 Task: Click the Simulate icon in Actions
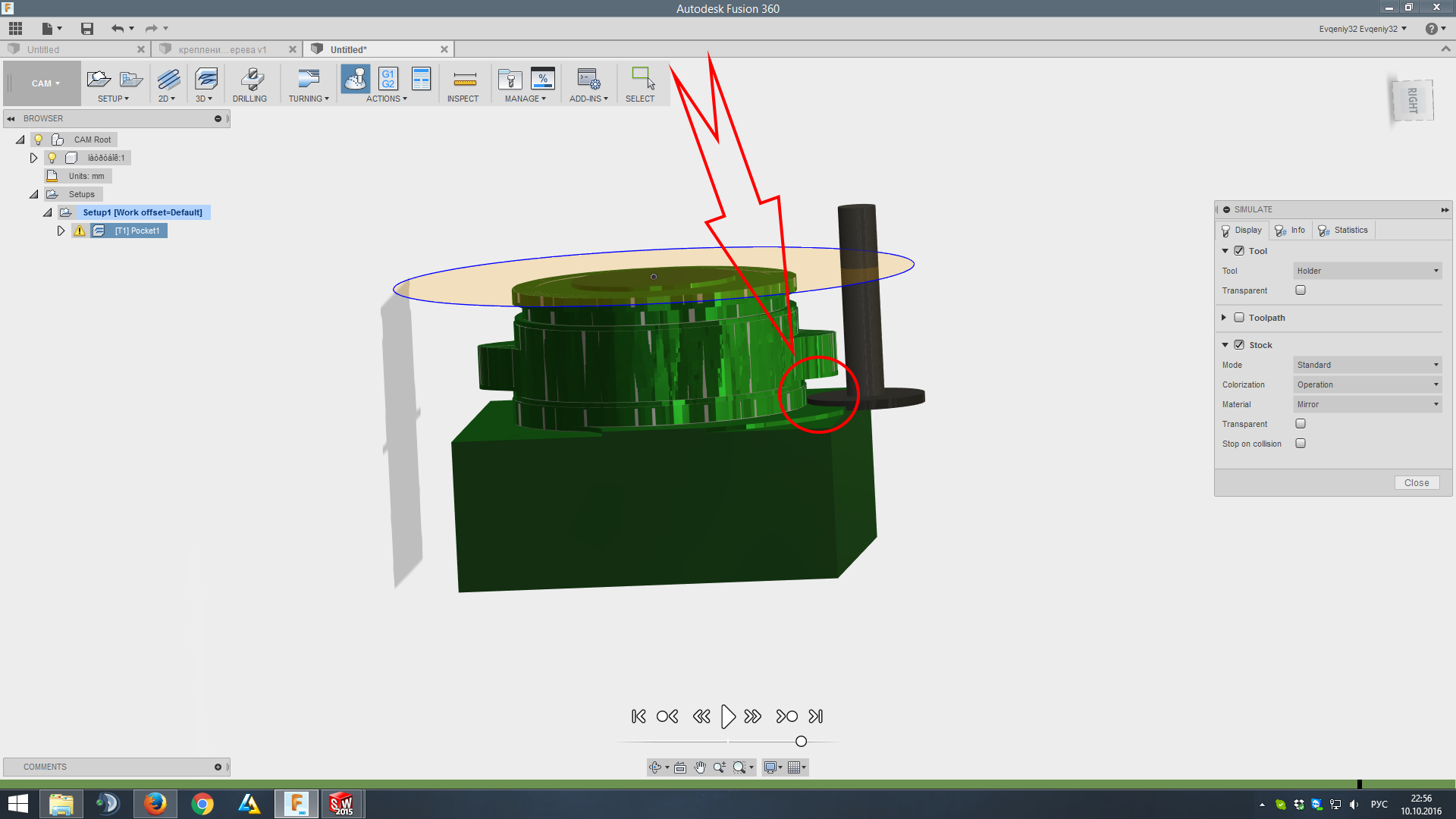pyautogui.click(x=355, y=79)
